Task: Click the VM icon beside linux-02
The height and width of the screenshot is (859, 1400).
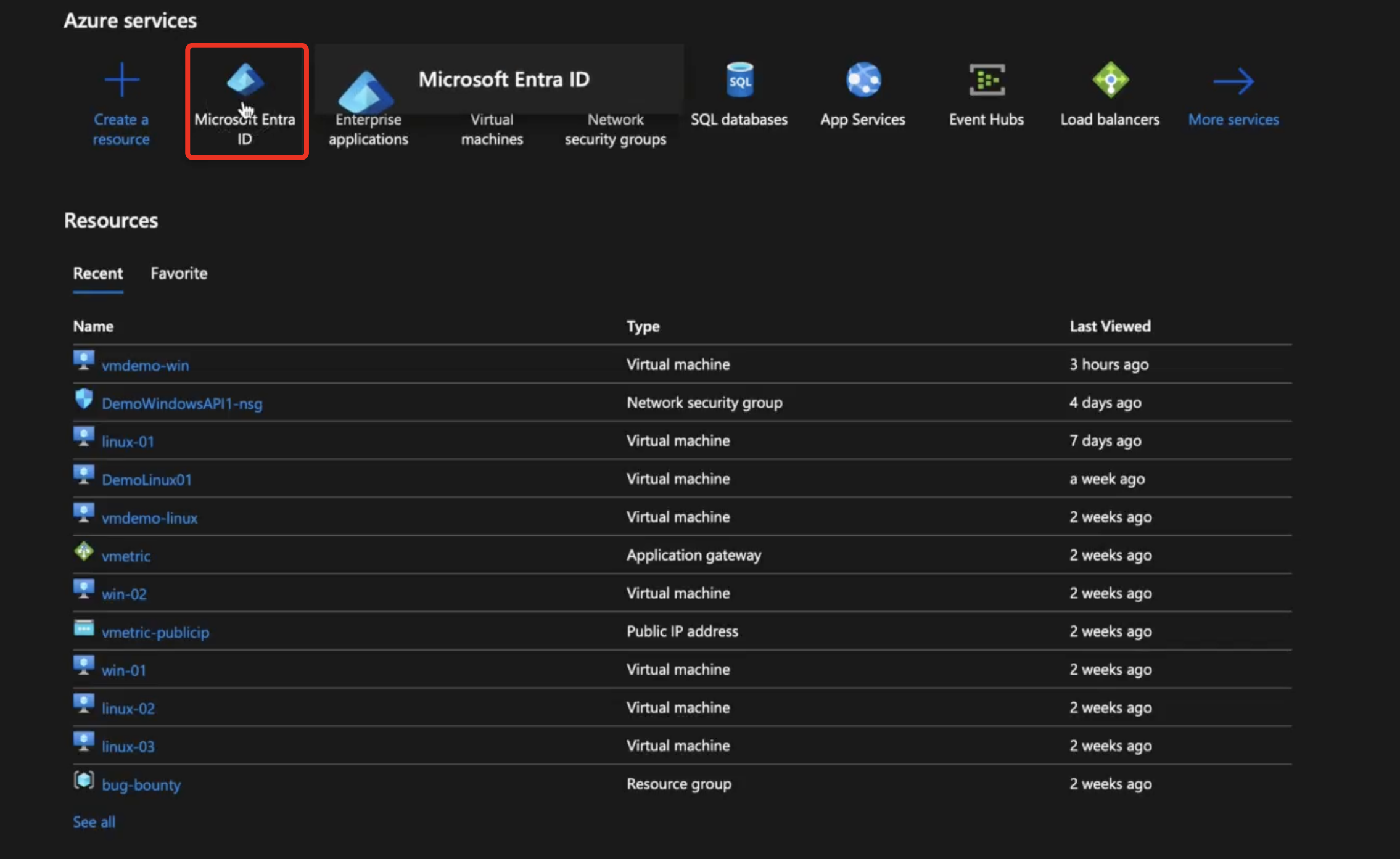Action: point(84,704)
